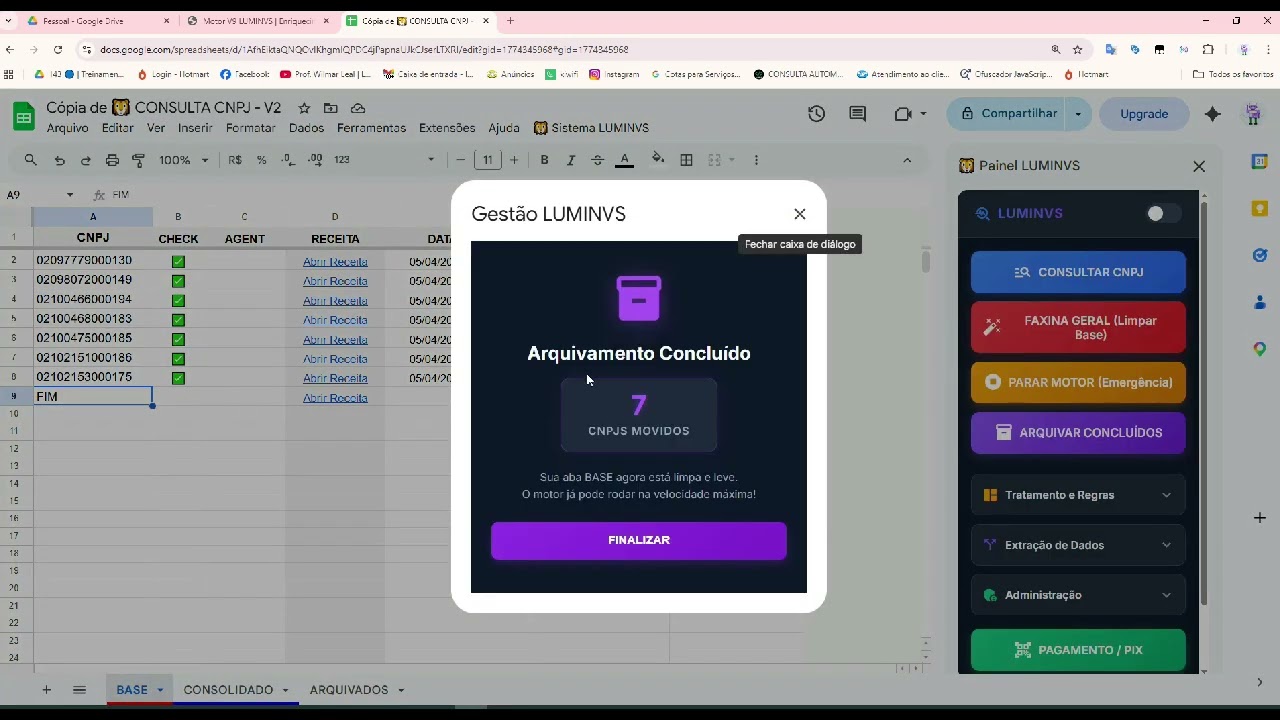Close the Painel LUMINVS sidebar
The image size is (1280, 720).
click(x=1199, y=166)
